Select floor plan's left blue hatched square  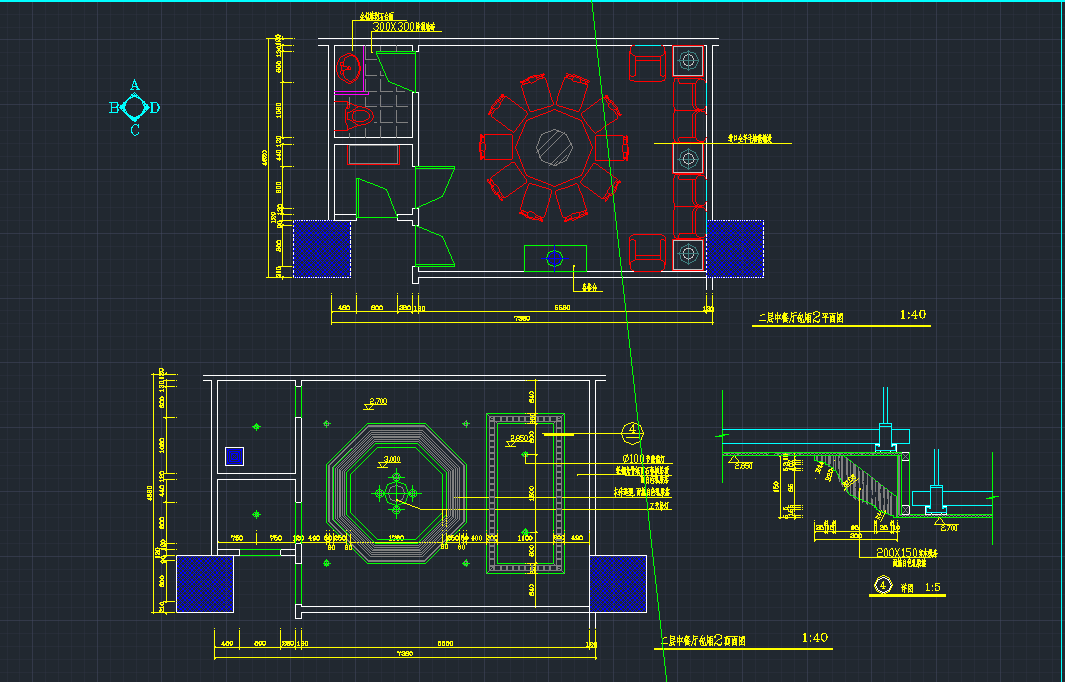click(322, 249)
